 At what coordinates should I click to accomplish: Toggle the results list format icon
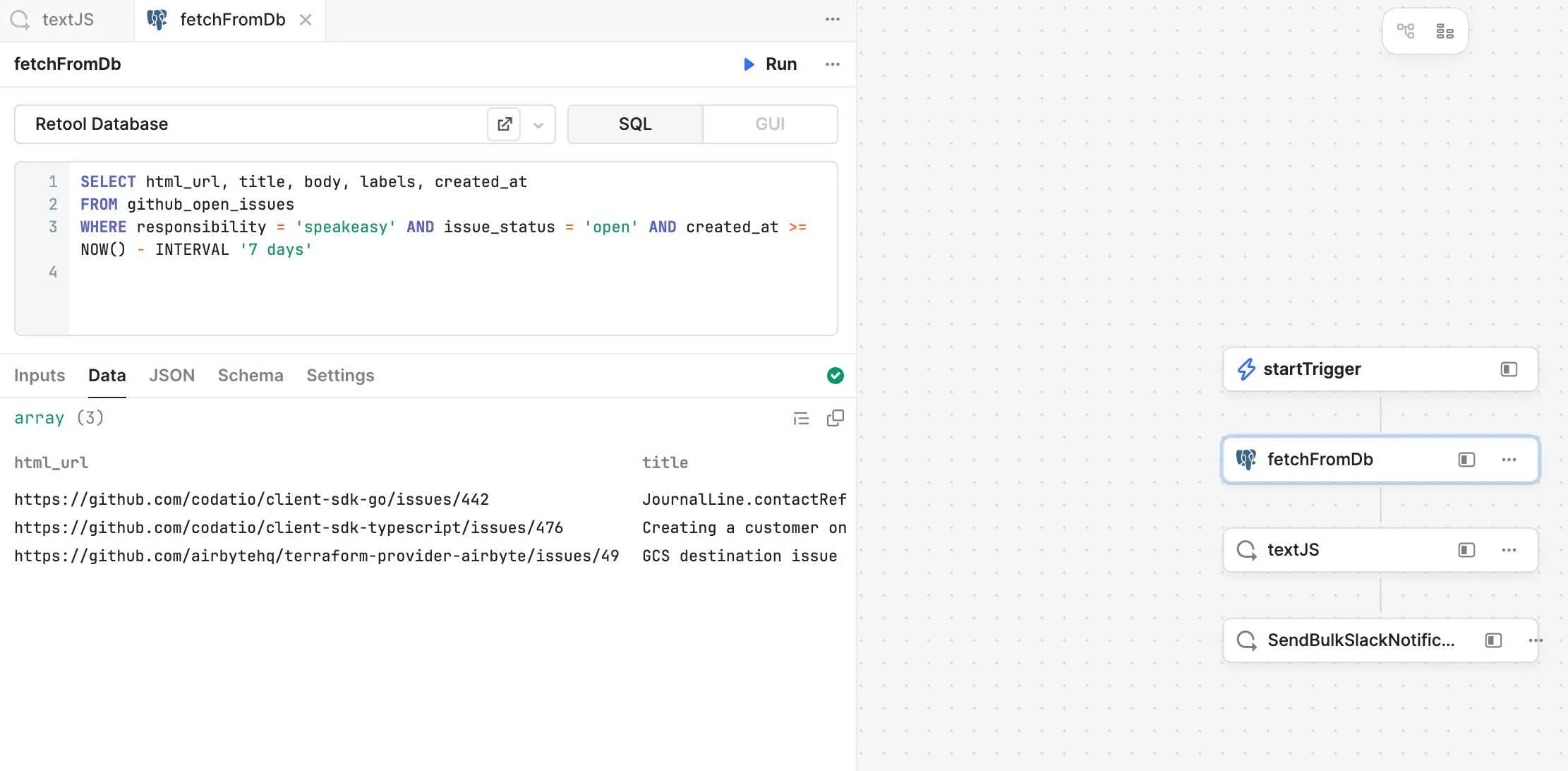pos(801,419)
